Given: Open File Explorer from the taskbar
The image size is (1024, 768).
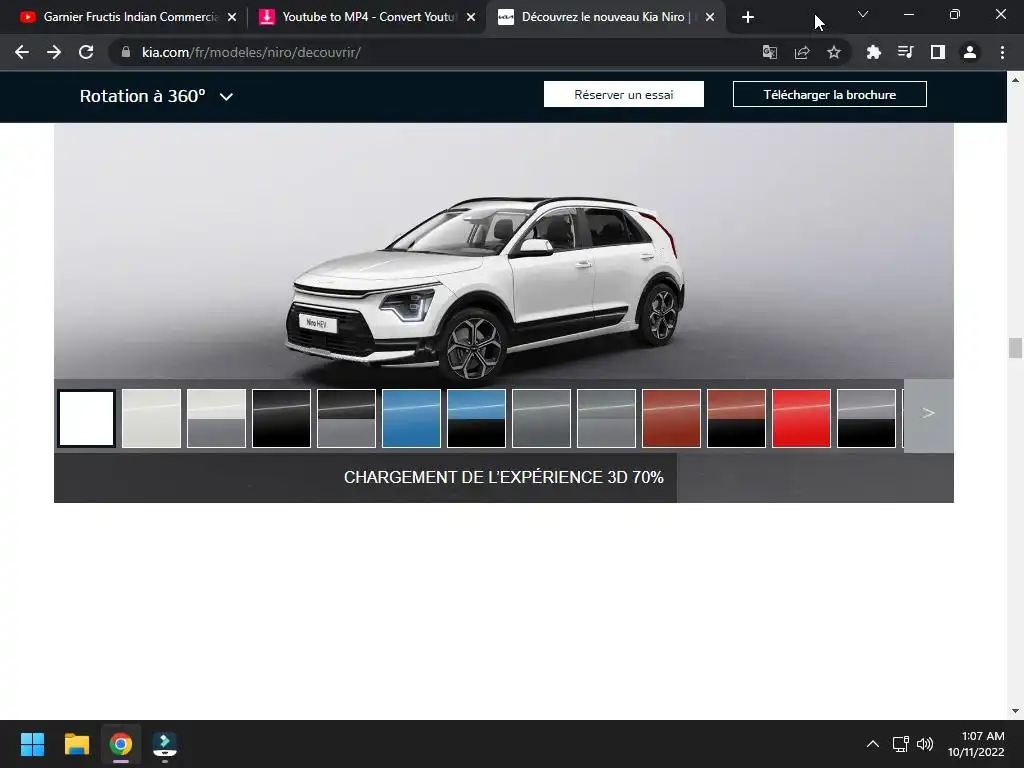Looking at the screenshot, I should (76, 744).
